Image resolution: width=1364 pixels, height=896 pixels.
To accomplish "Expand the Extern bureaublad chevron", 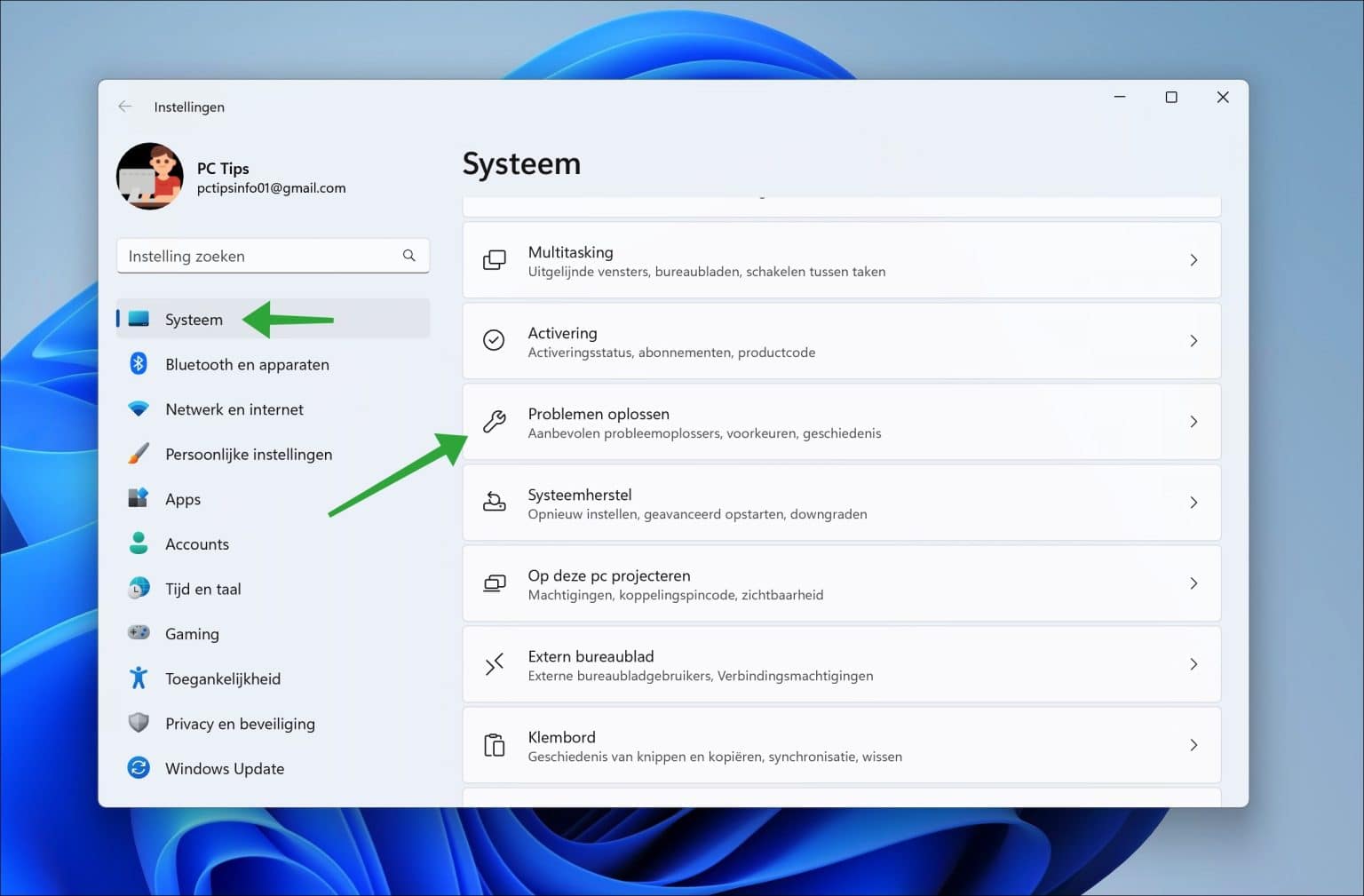I will (1193, 664).
